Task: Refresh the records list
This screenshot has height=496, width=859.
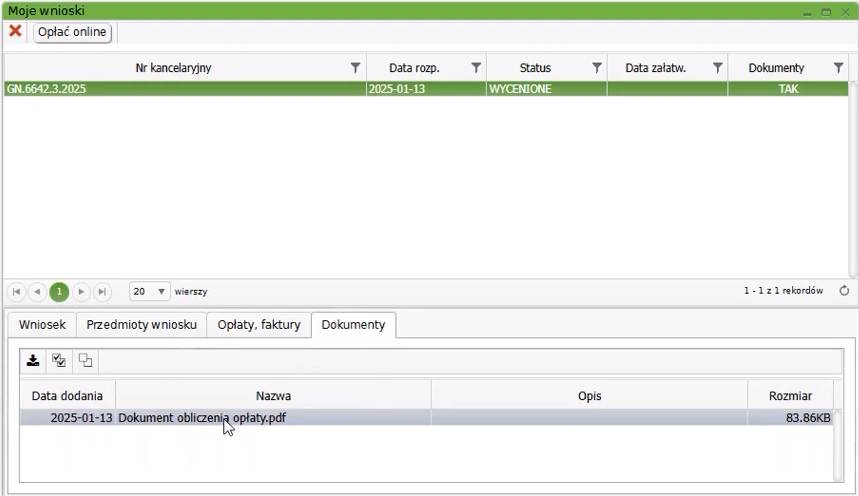Action: point(844,291)
